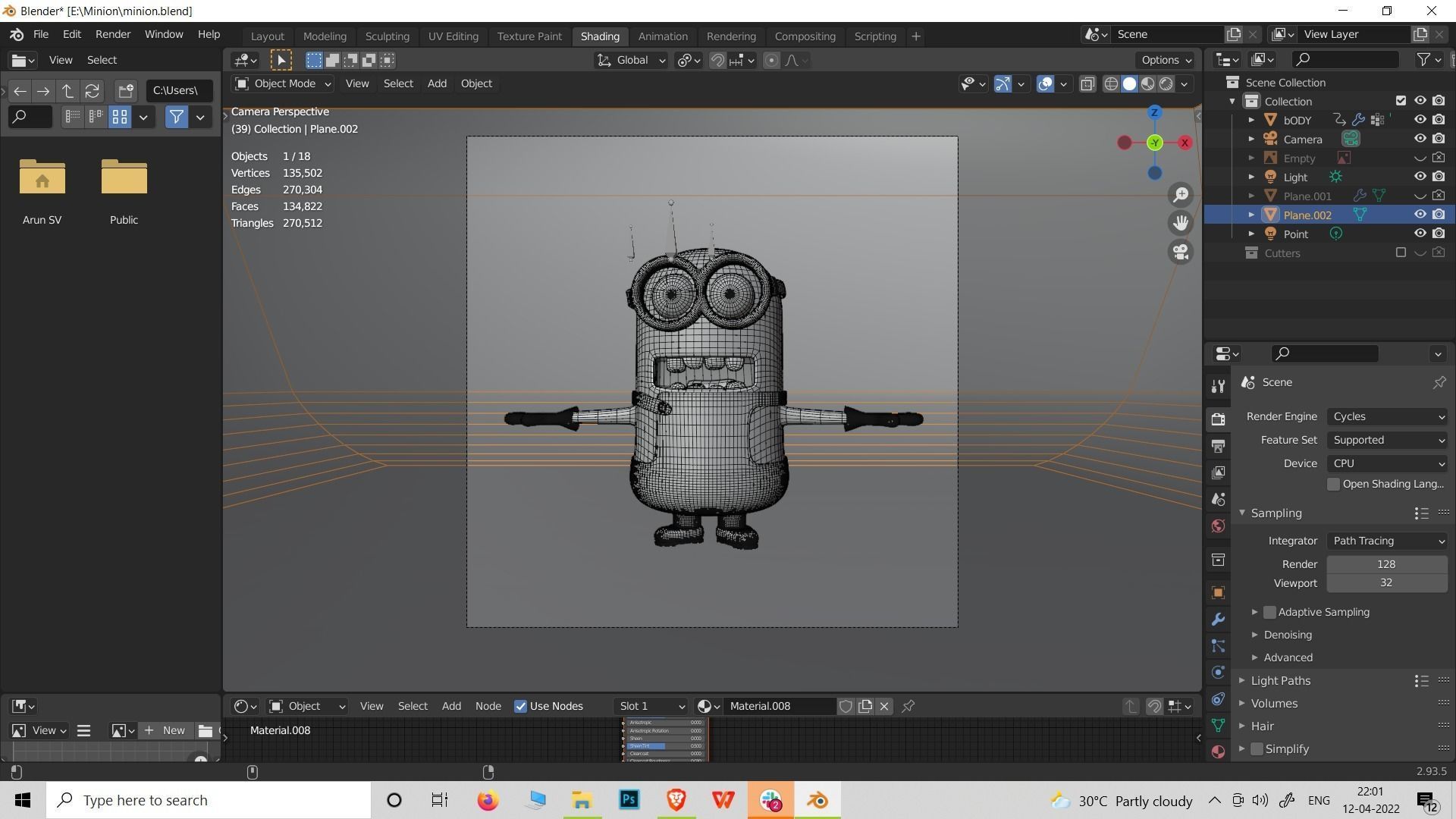The height and width of the screenshot is (819, 1456).
Task: Refresh the file browser list
Action: 92,91
